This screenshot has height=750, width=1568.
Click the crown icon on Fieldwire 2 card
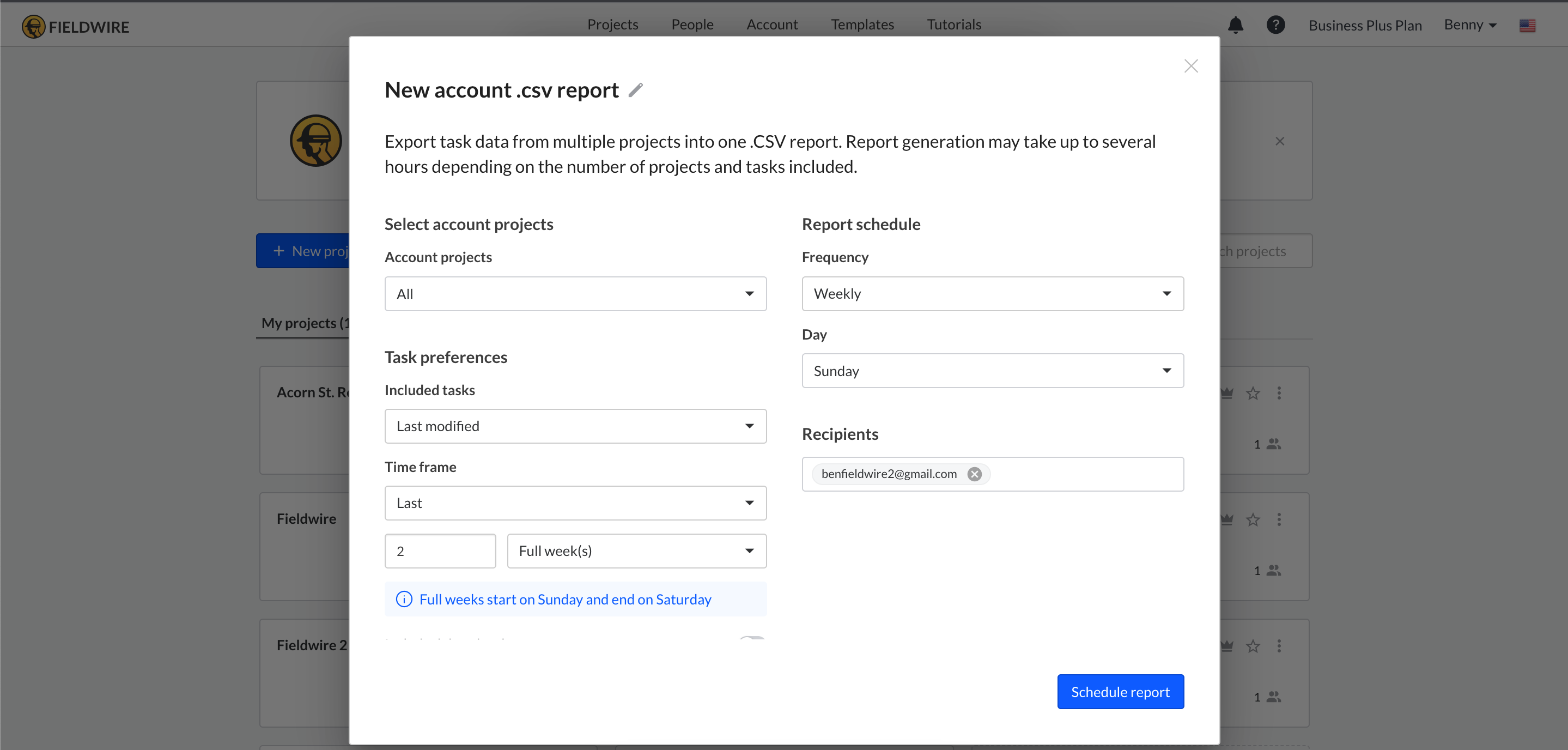[x=1227, y=646]
